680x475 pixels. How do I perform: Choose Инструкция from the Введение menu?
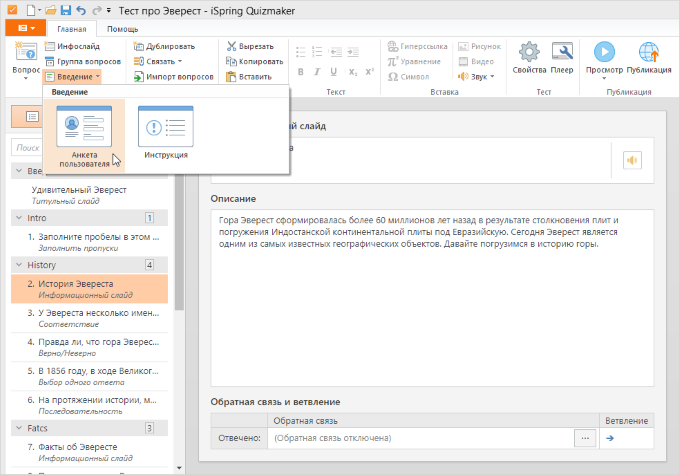166,132
